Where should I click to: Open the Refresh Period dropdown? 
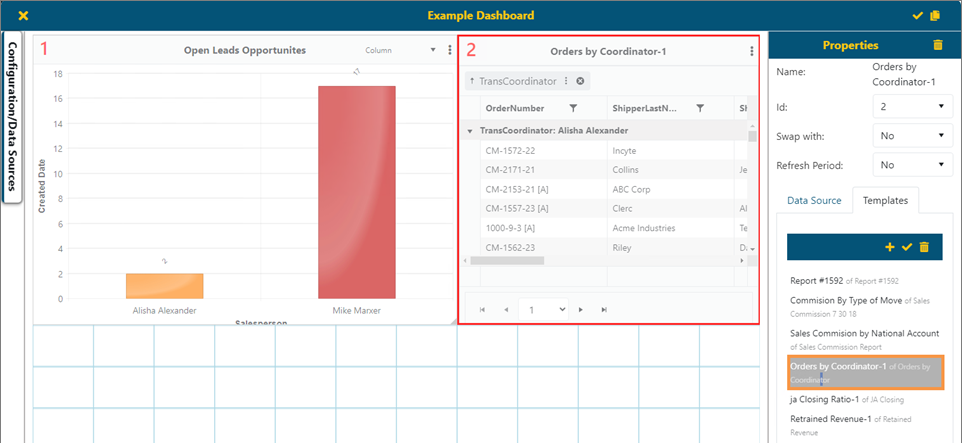click(912, 164)
